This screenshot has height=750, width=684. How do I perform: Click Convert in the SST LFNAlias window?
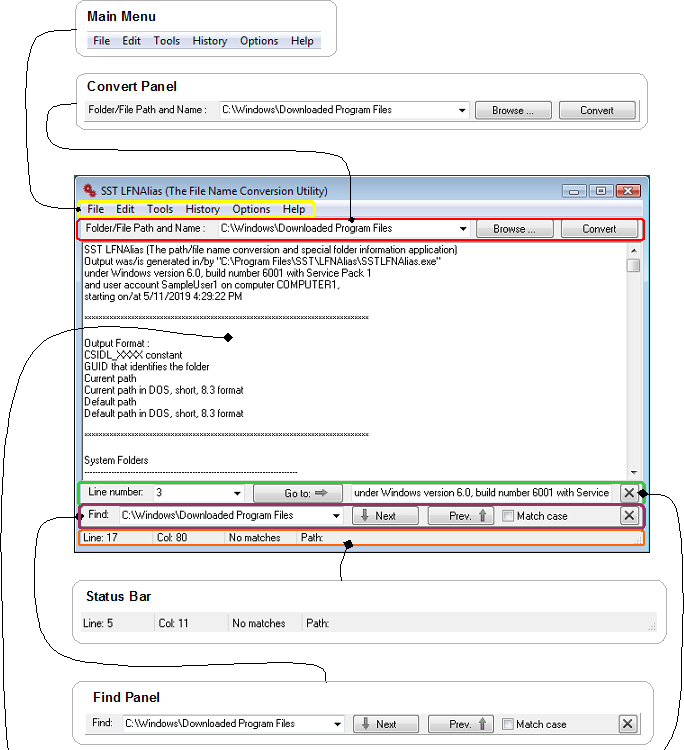point(599,229)
